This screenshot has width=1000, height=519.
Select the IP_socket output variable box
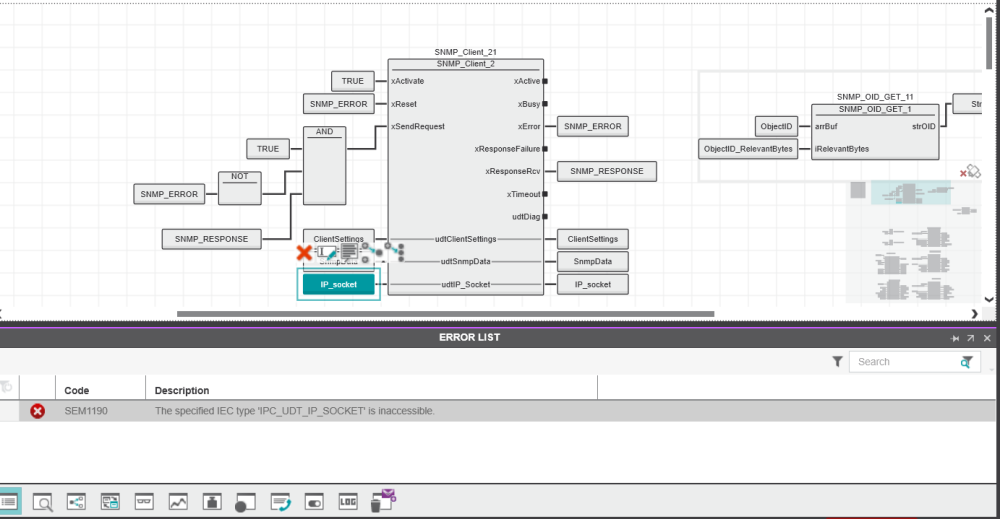click(x=592, y=284)
